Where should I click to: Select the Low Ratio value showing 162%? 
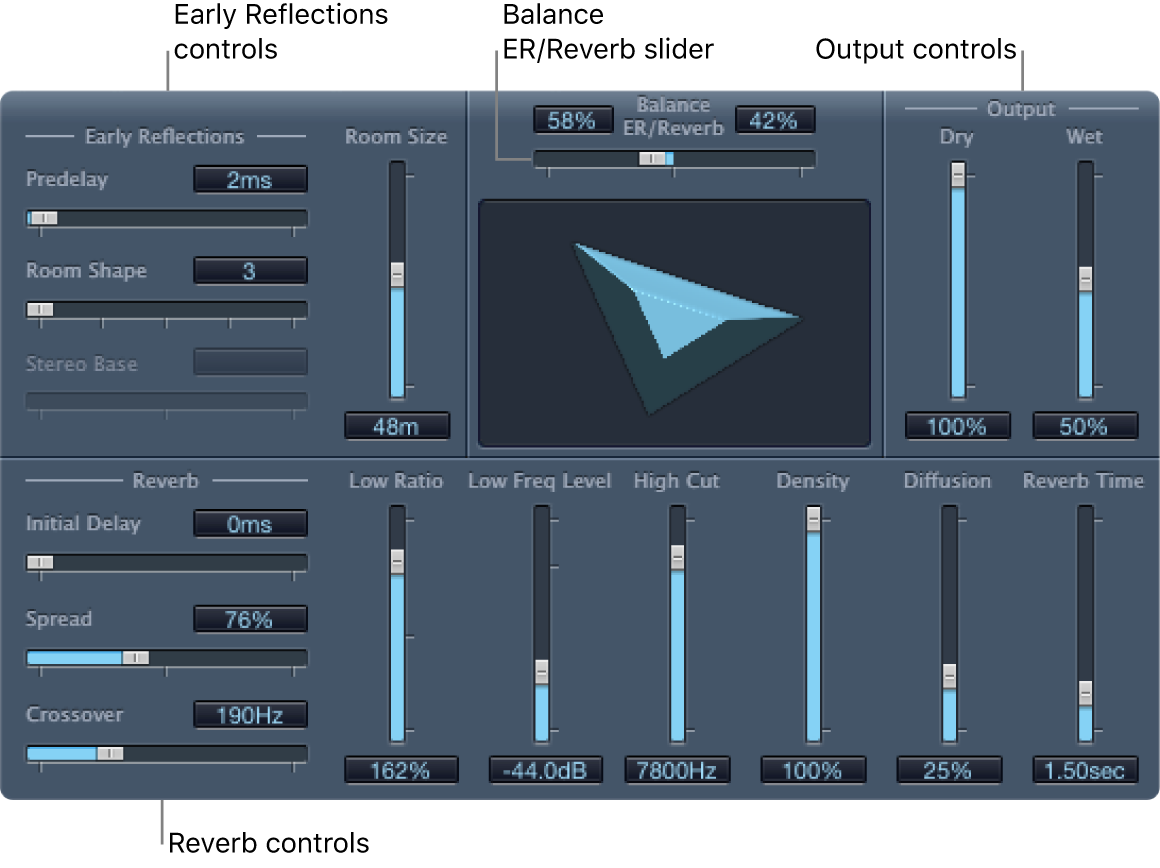pyautogui.click(x=401, y=769)
